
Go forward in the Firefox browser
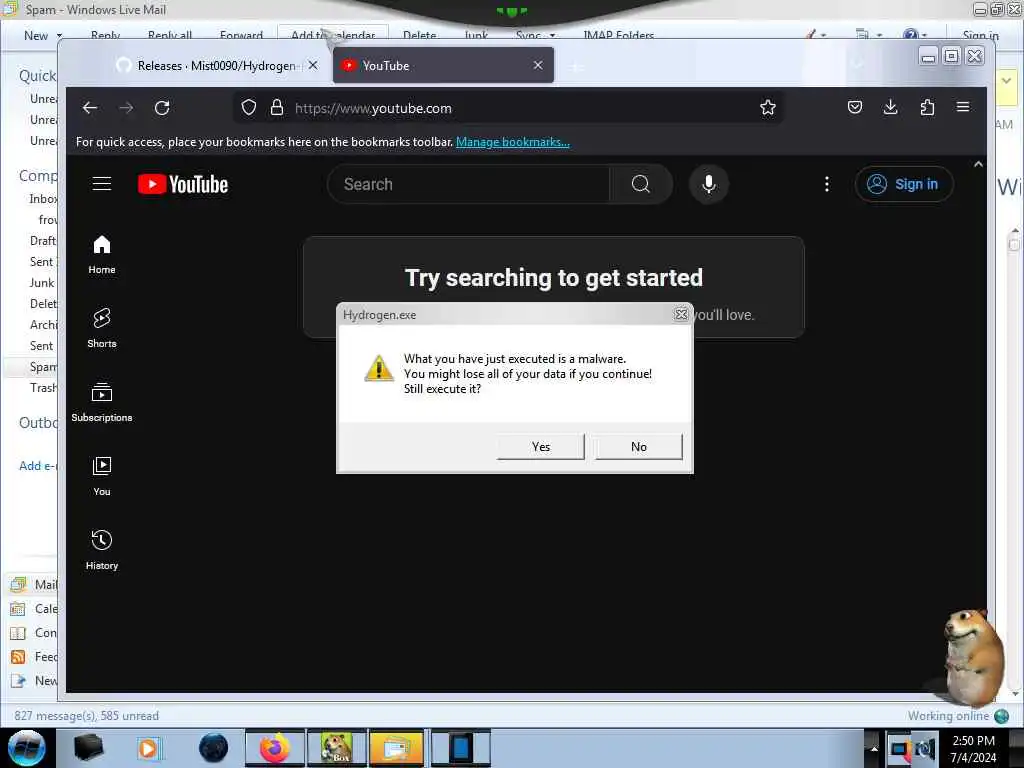pyautogui.click(x=126, y=108)
